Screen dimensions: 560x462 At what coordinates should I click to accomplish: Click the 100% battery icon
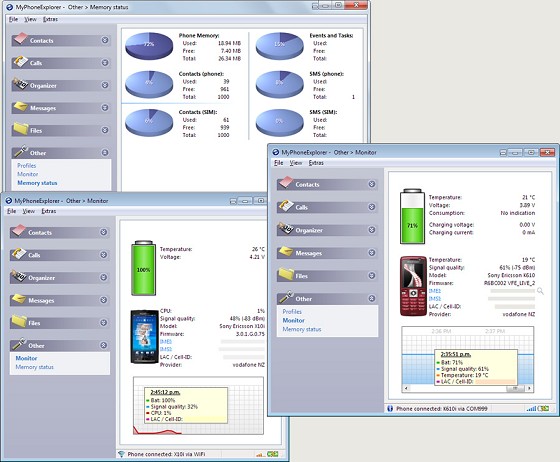[x=144, y=268]
